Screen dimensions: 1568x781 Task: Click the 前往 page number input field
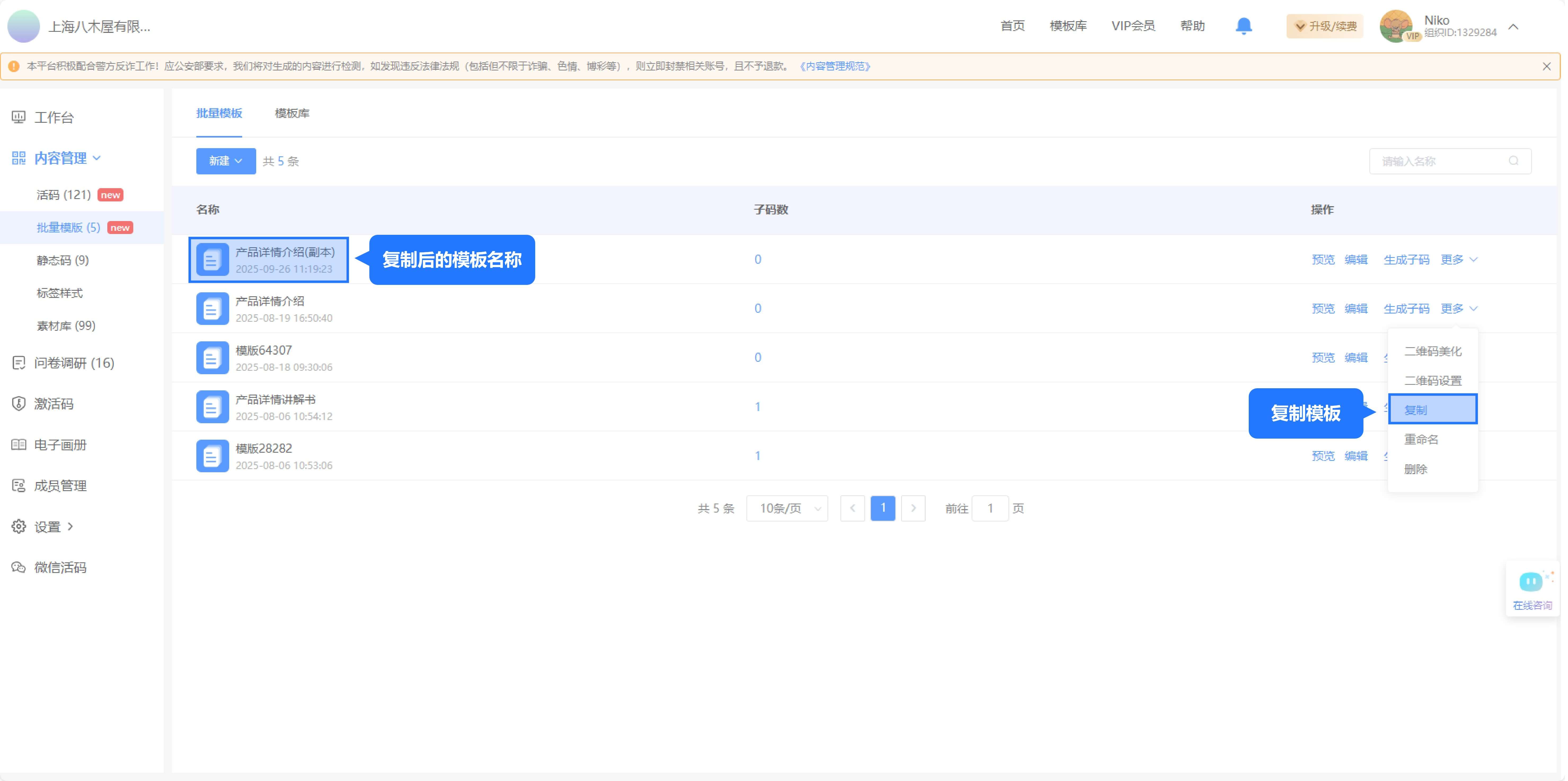pyautogui.click(x=990, y=508)
